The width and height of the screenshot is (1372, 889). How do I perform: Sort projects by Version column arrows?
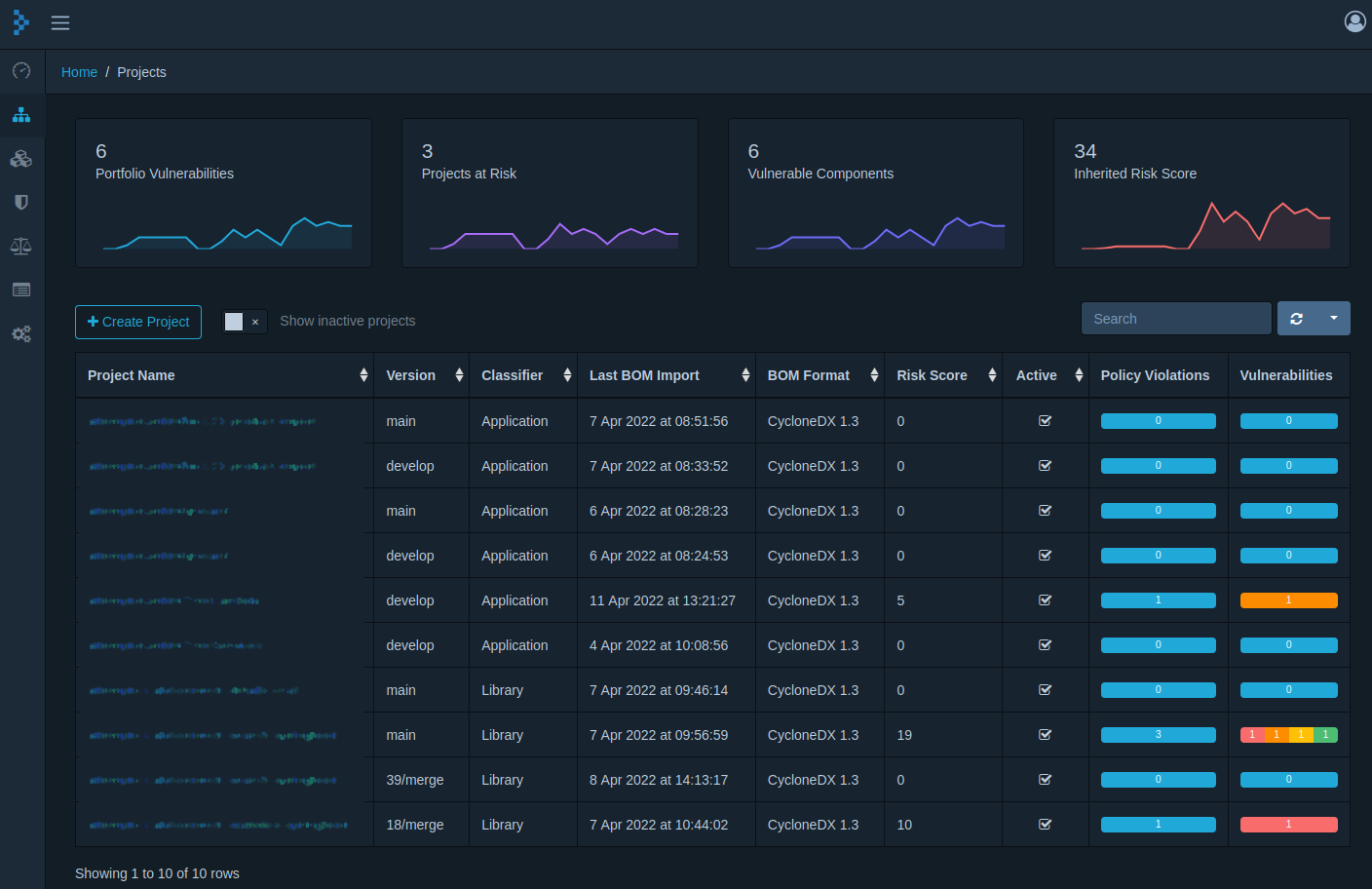click(x=457, y=374)
